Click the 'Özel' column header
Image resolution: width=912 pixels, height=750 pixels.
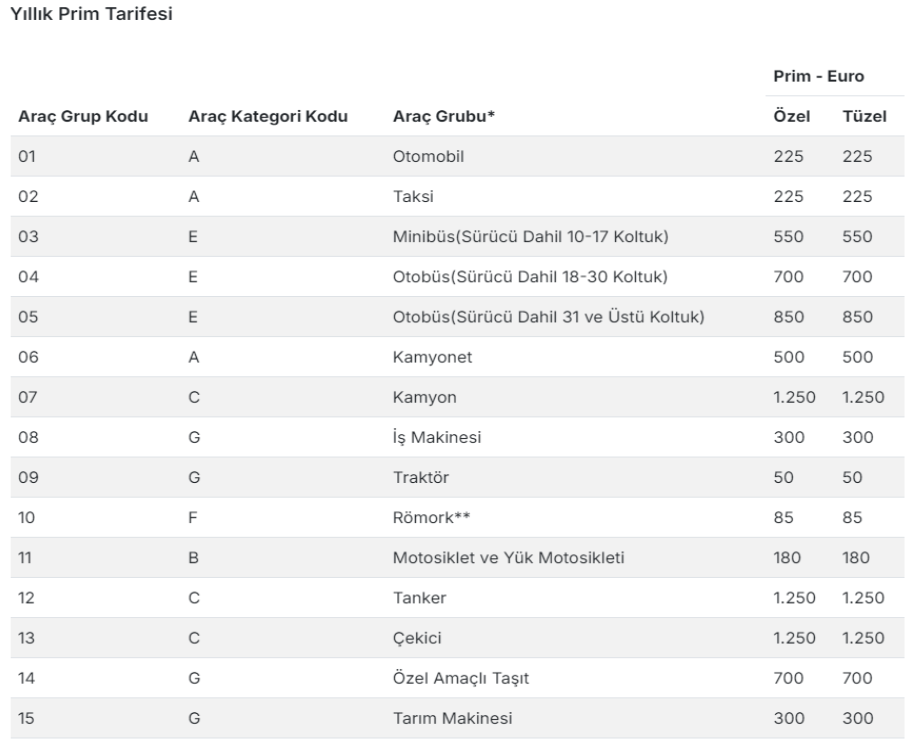[x=792, y=117]
